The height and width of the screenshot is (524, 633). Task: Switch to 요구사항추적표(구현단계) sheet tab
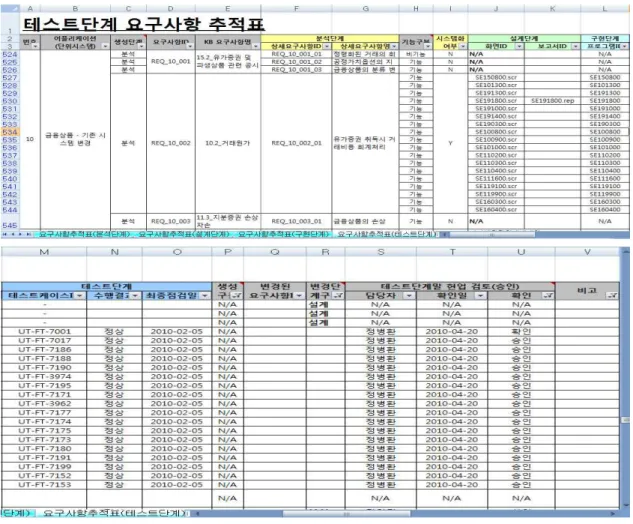pos(283,234)
